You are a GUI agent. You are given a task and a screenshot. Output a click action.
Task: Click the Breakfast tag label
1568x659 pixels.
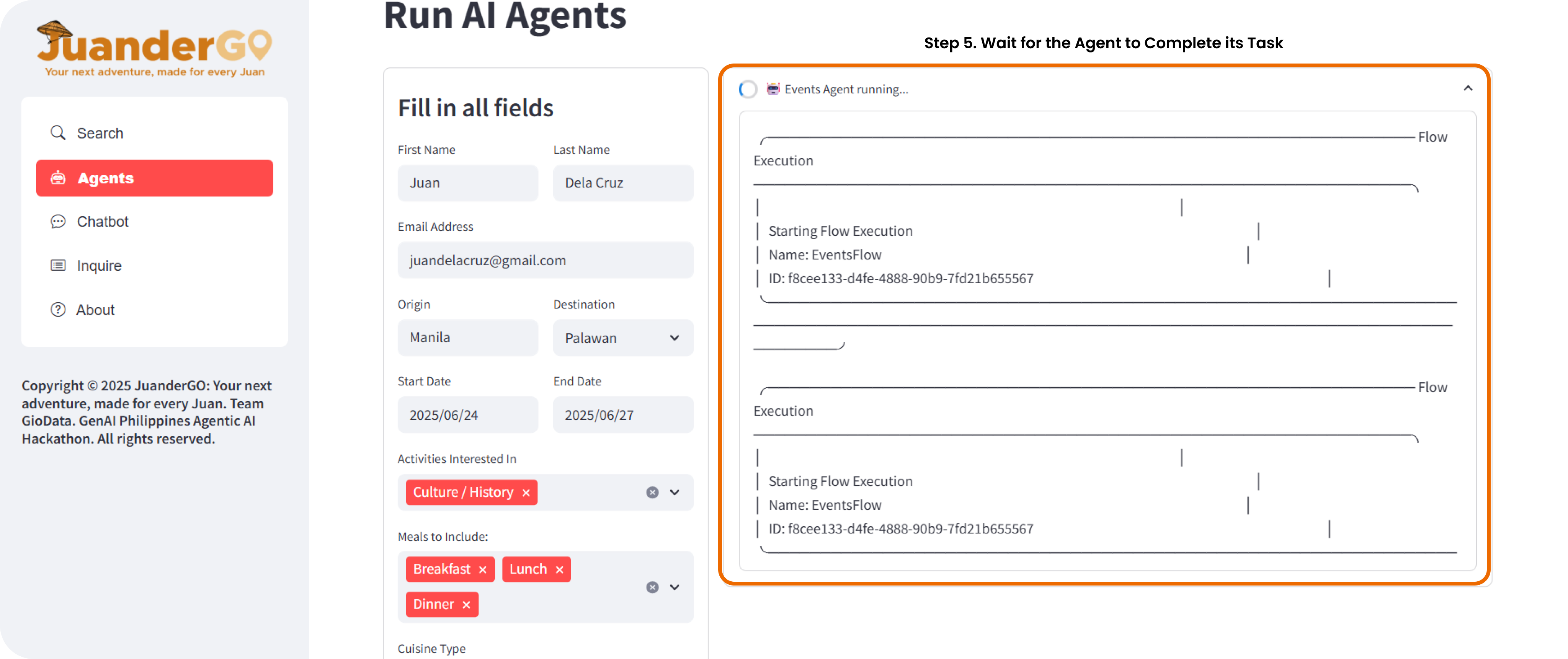coord(442,569)
